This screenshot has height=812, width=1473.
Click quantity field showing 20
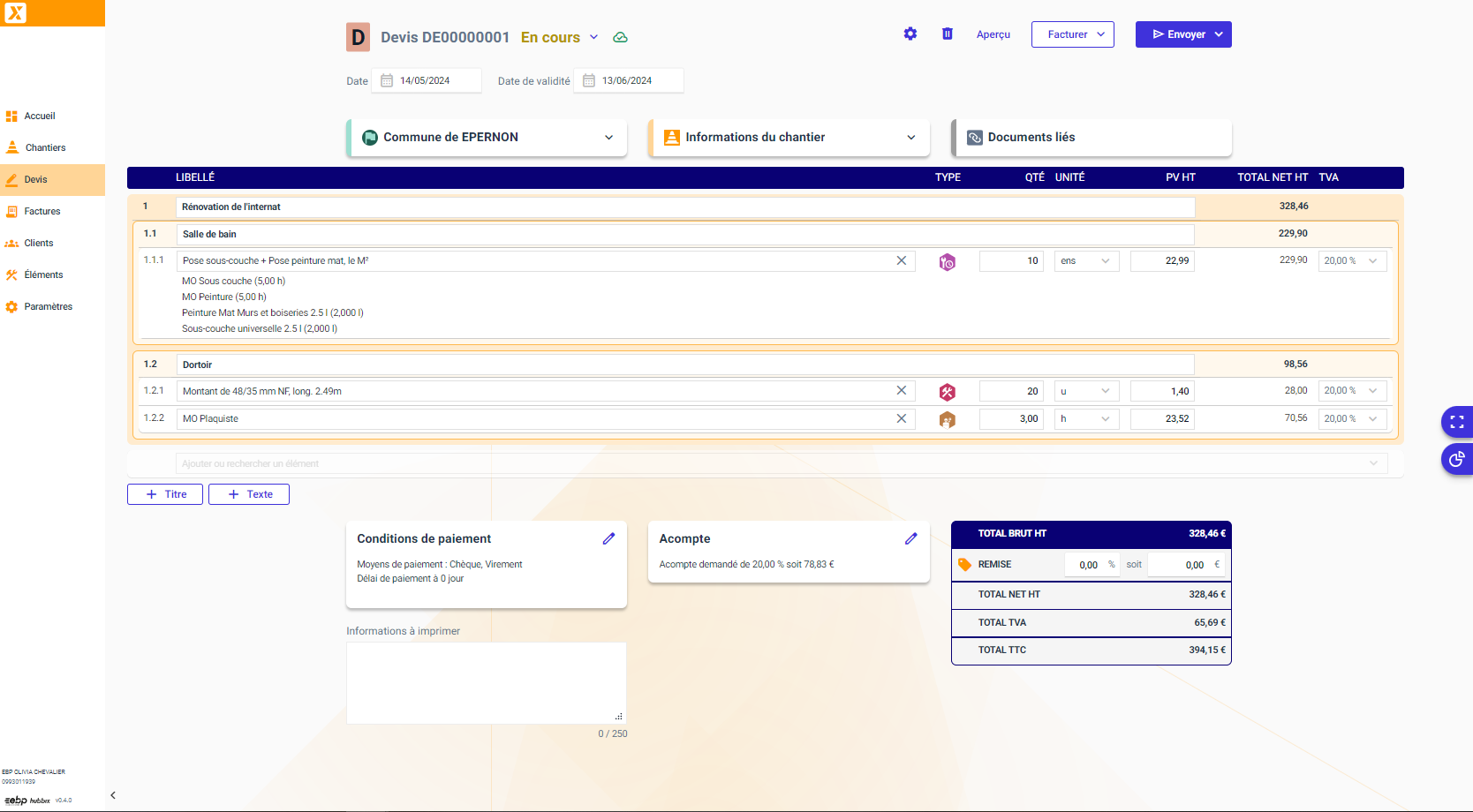coord(1011,391)
